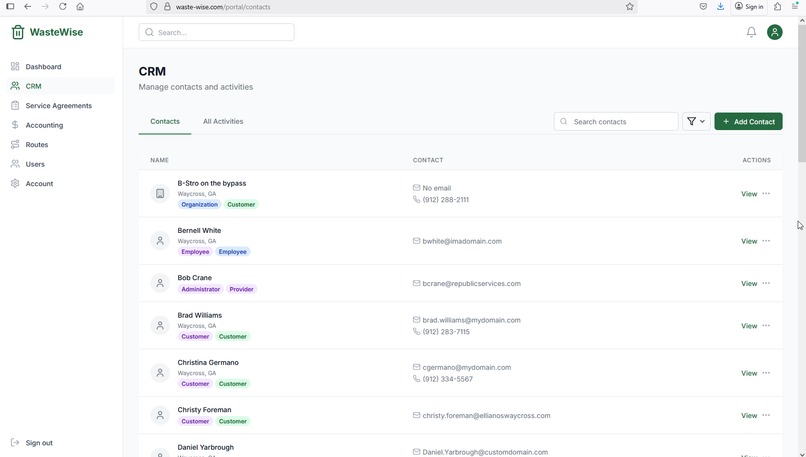Click Bernell White's person avatar

point(160,241)
